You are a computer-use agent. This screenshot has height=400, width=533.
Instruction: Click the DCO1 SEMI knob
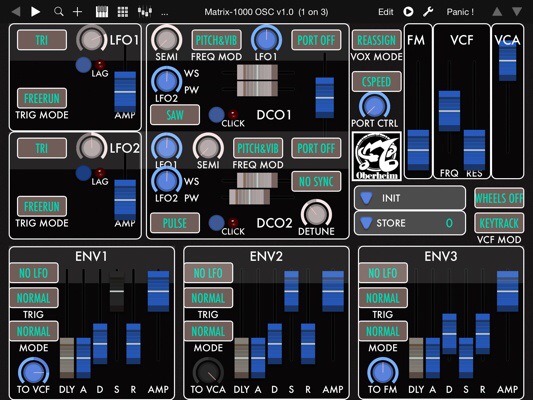coord(167,40)
